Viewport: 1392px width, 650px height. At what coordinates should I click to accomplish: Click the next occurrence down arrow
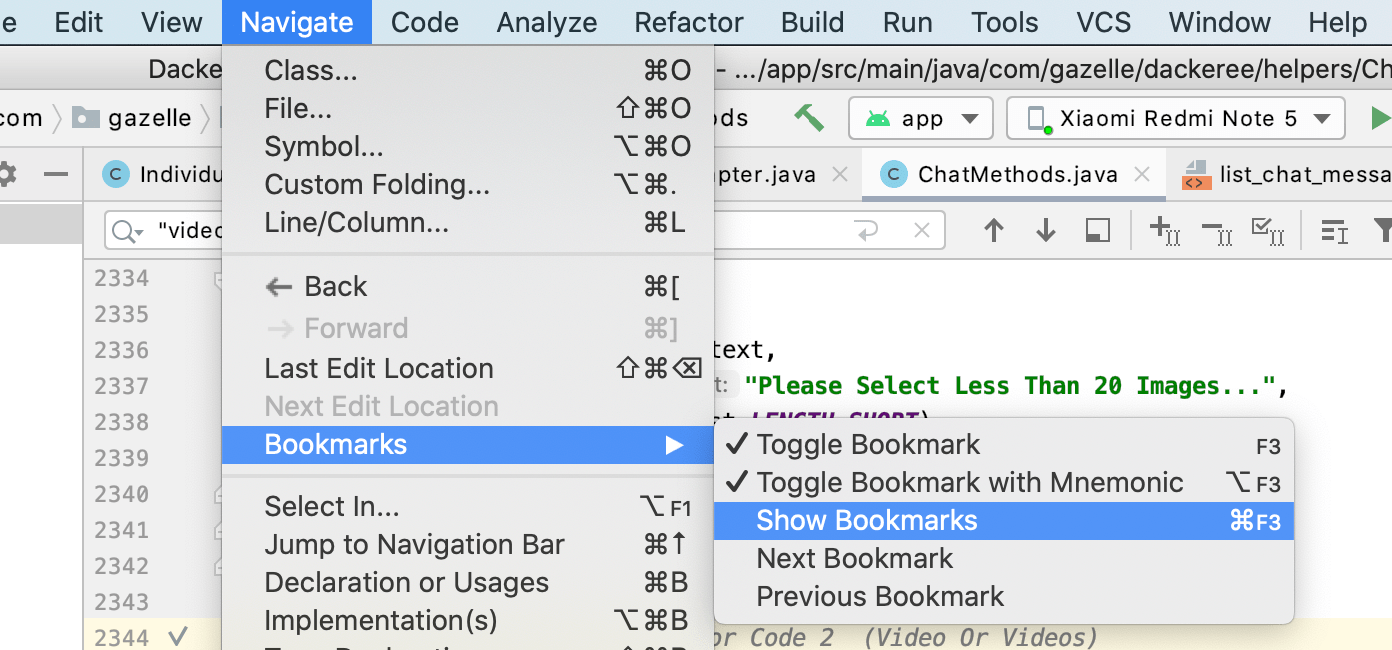pos(1045,230)
